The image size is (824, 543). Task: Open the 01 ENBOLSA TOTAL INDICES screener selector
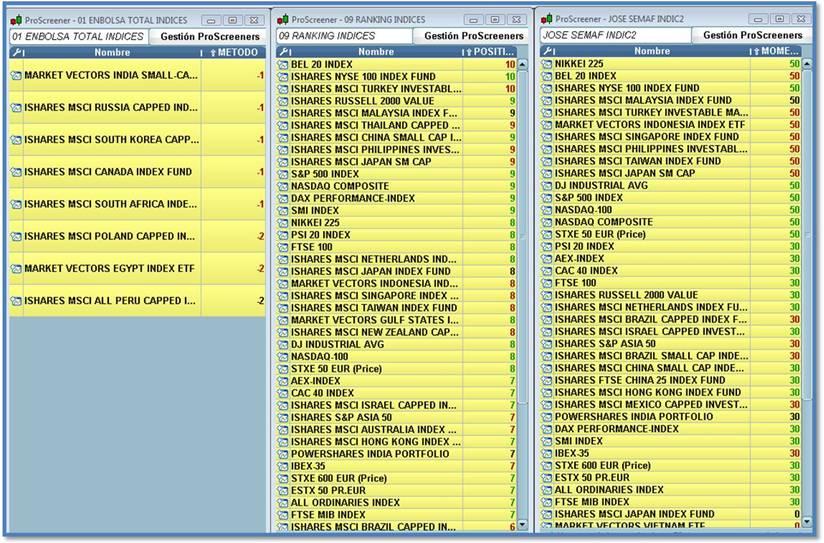coord(79,37)
